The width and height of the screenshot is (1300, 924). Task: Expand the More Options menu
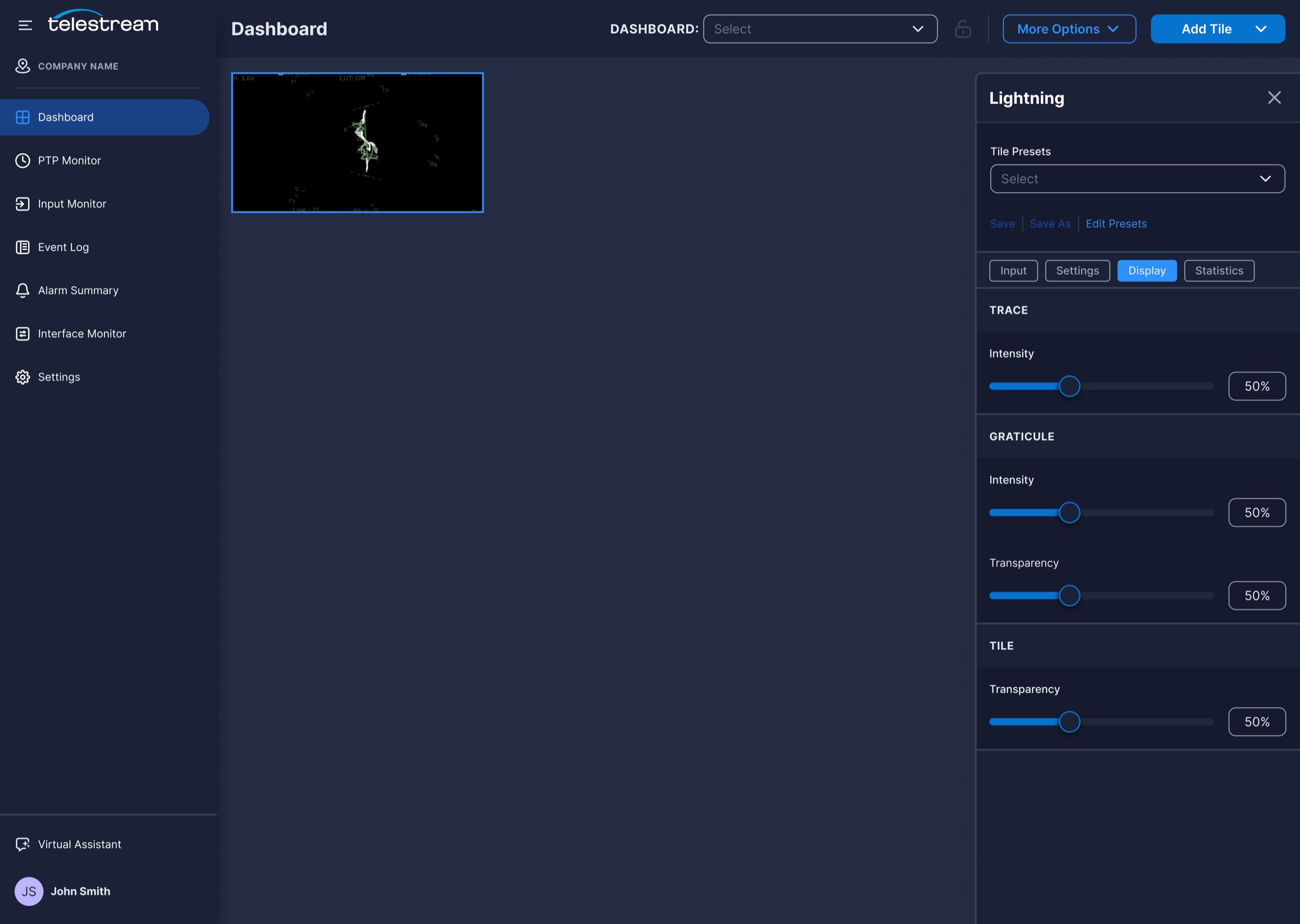[x=1069, y=29]
